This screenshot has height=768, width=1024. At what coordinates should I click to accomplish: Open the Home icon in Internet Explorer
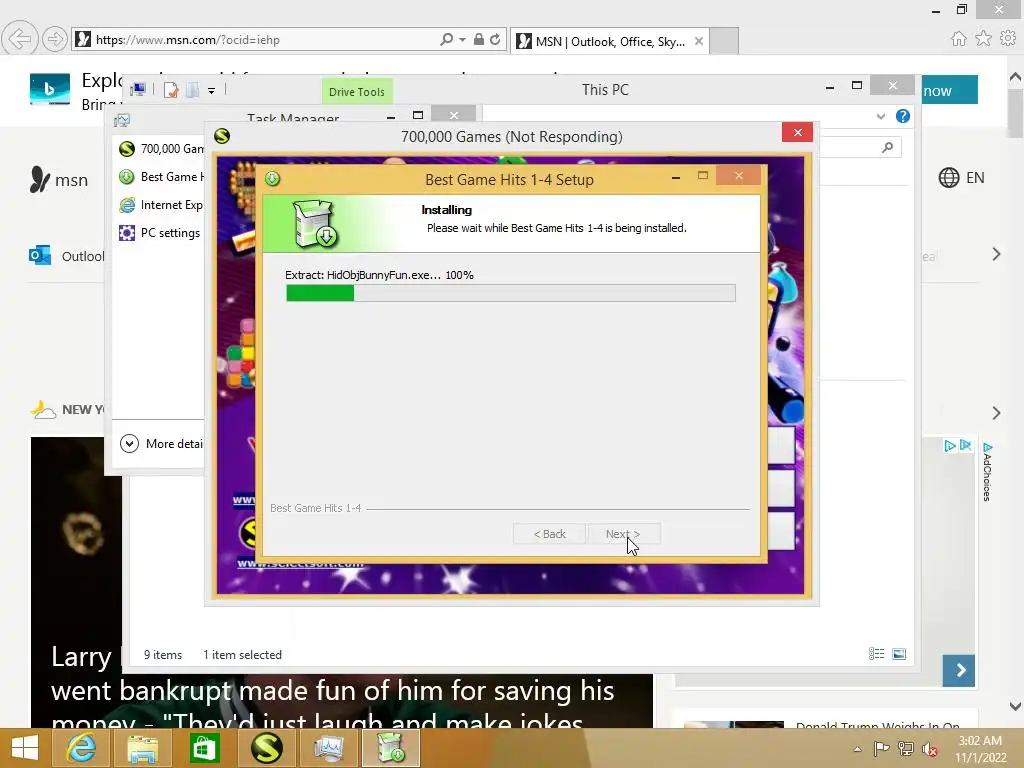click(958, 39)
